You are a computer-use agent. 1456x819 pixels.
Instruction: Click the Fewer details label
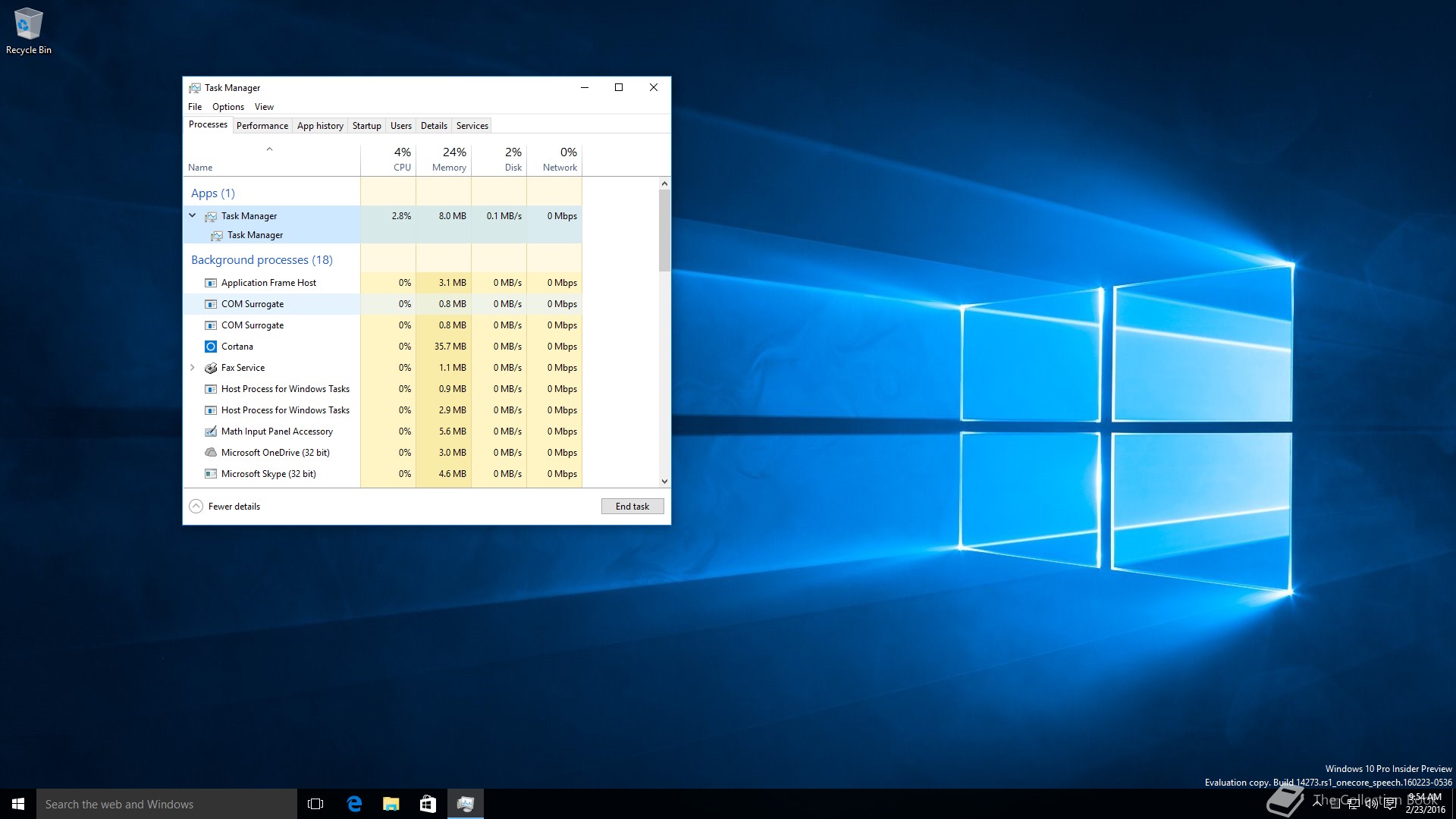click(234, 507)
